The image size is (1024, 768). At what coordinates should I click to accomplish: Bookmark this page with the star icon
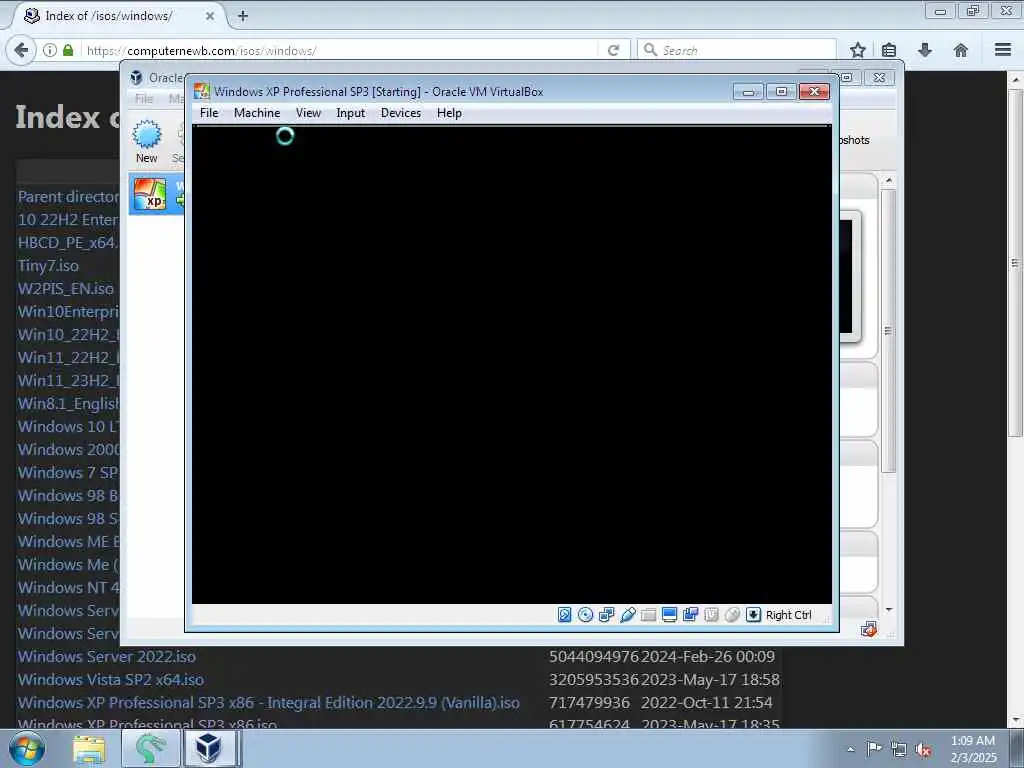(x=857, y=50)
